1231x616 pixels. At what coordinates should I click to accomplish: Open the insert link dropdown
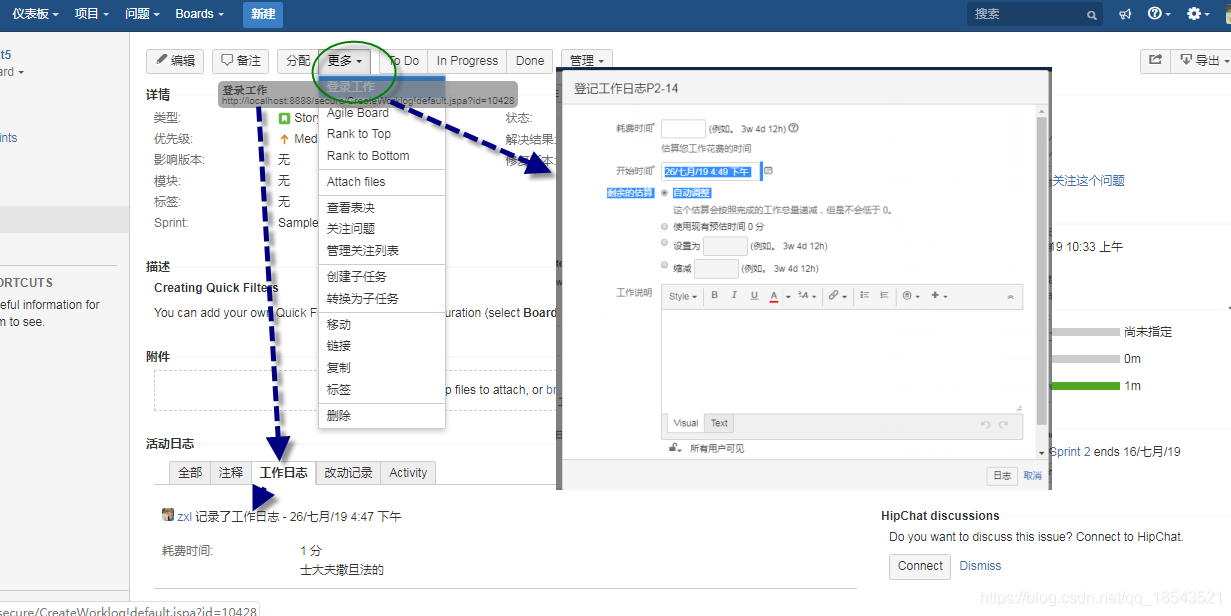point(837,296)
